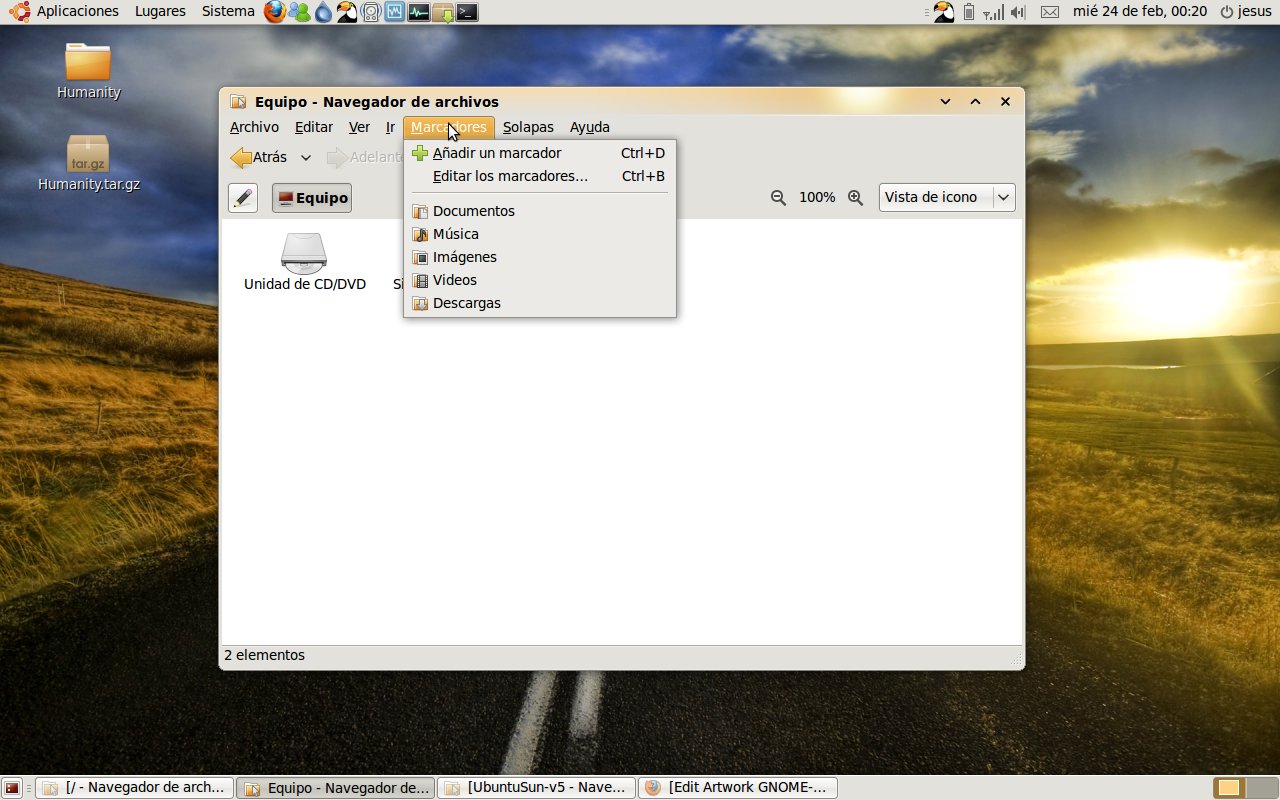
Task: Open the Editar menu
Action: 313,127
